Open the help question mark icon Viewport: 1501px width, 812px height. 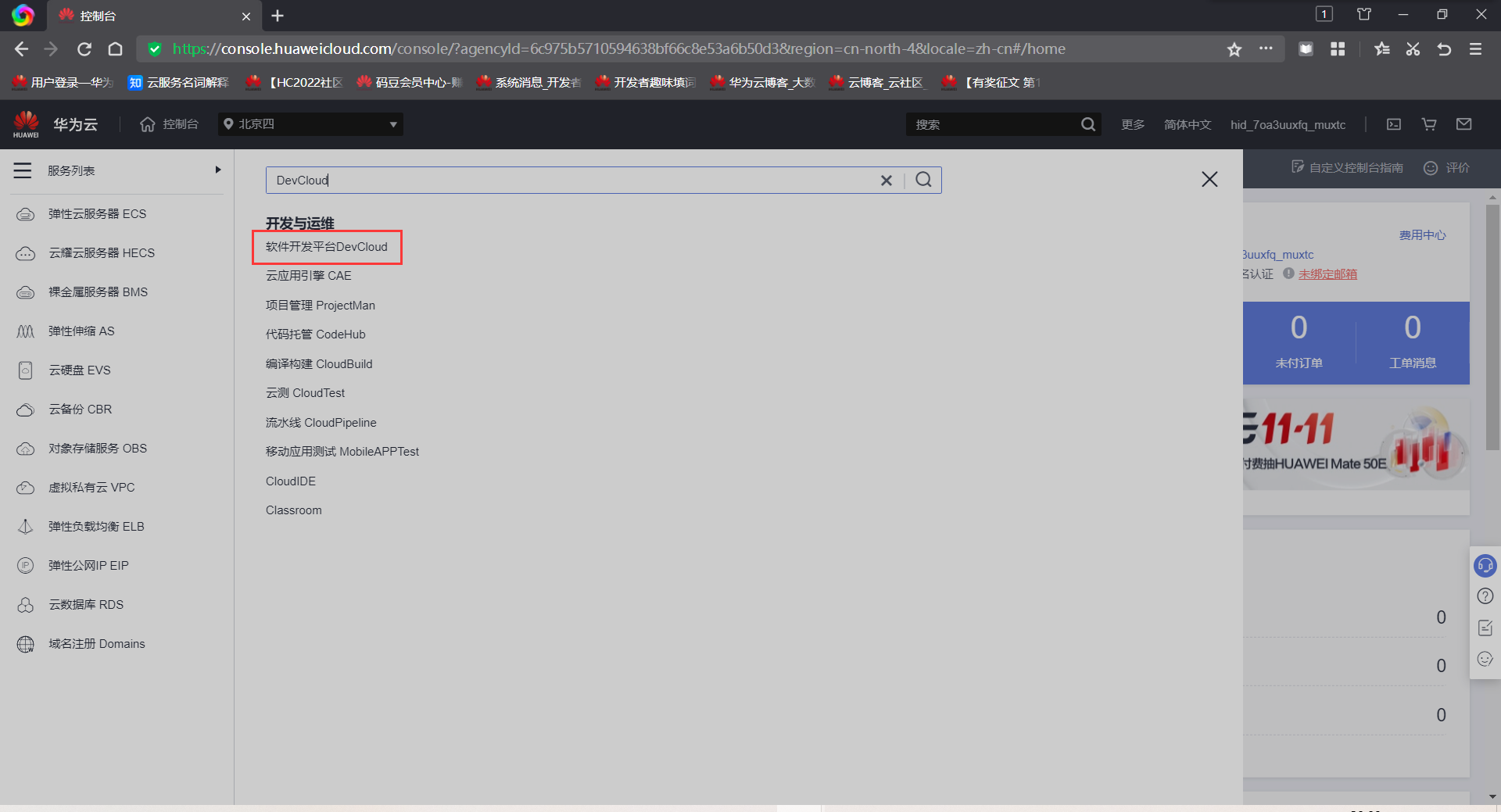1485,596
